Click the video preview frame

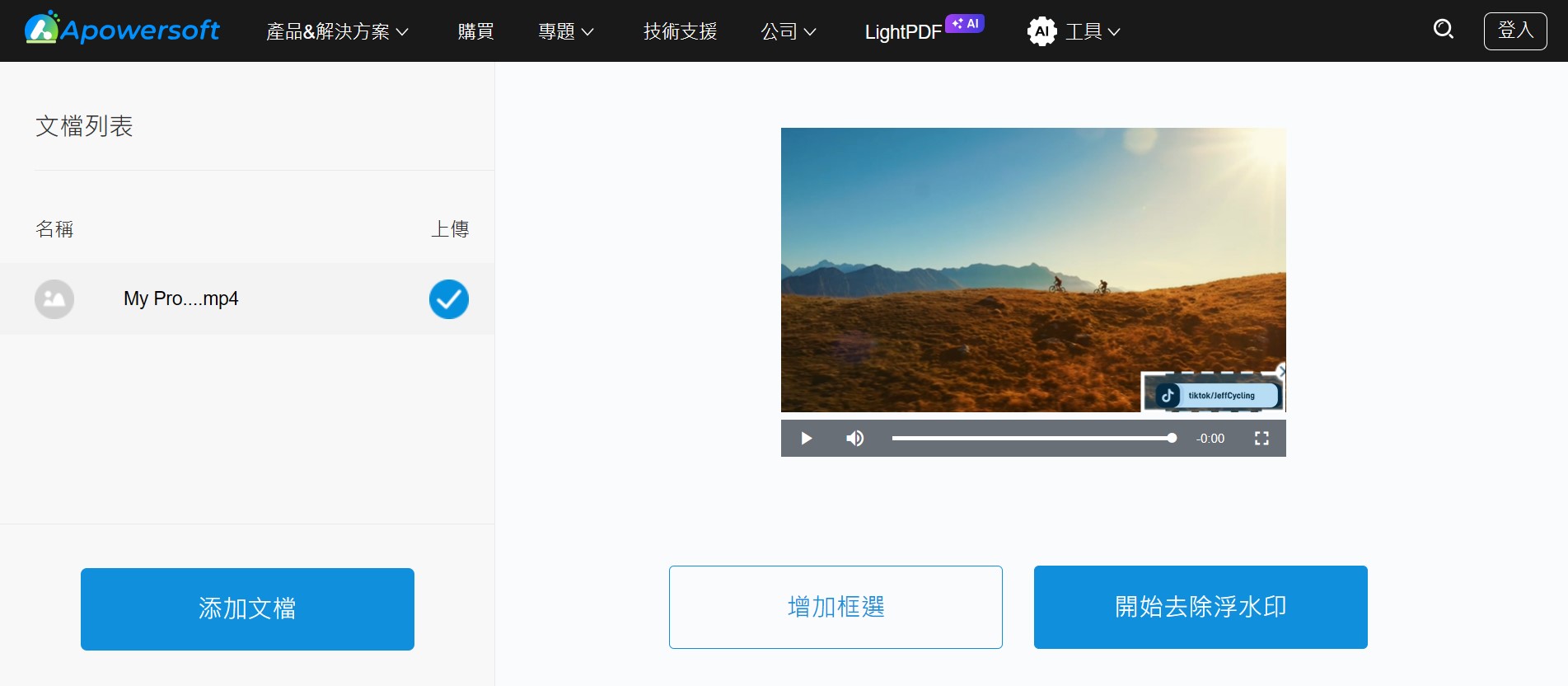click(x=1033, y=270)
